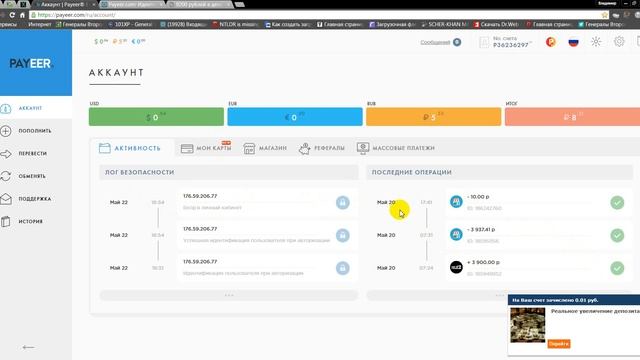
Task: Click the +3 900.00 р operation icon
Action: point(456,267)
